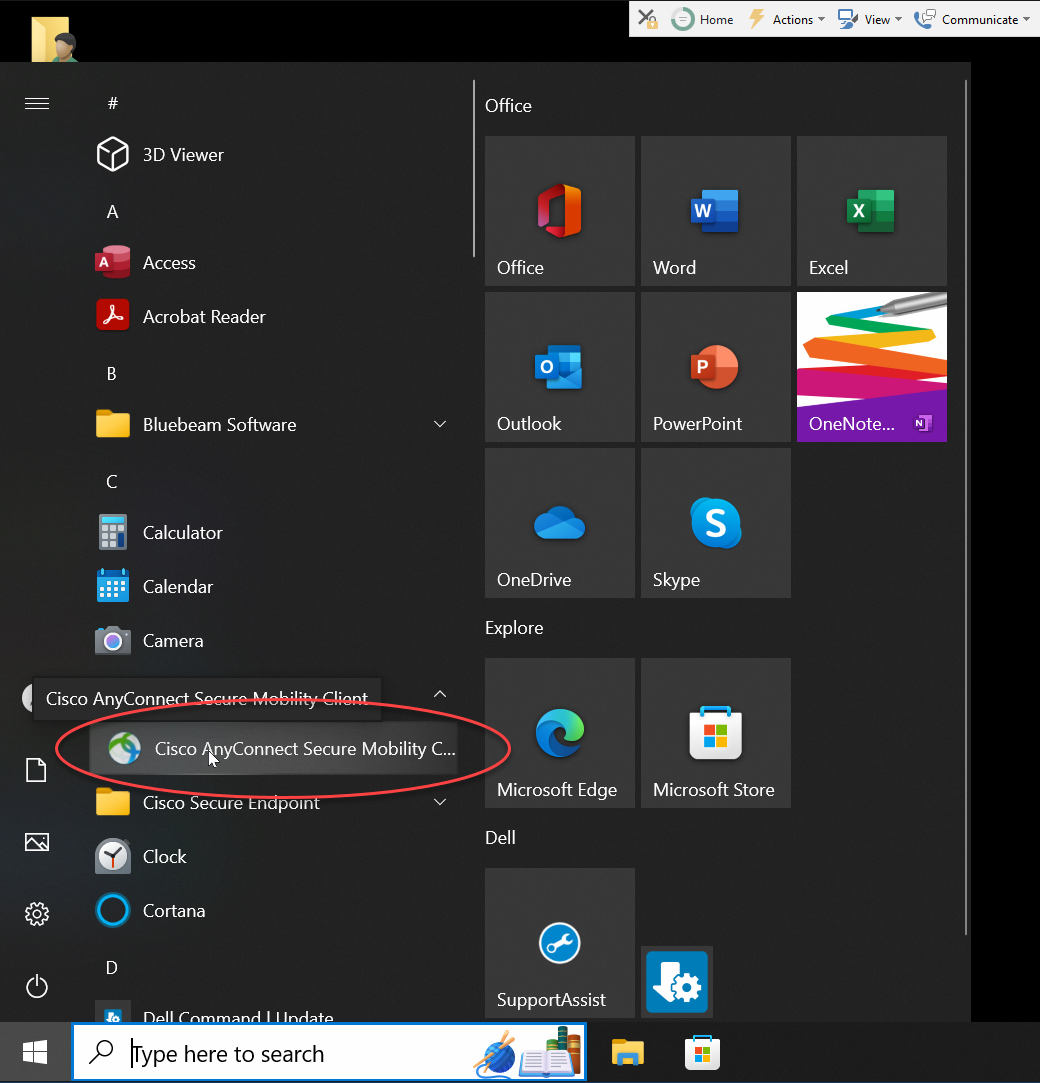1040x1083 pixels.
Task: Click Home in the remote session toolbar
Action: point(703,19)
